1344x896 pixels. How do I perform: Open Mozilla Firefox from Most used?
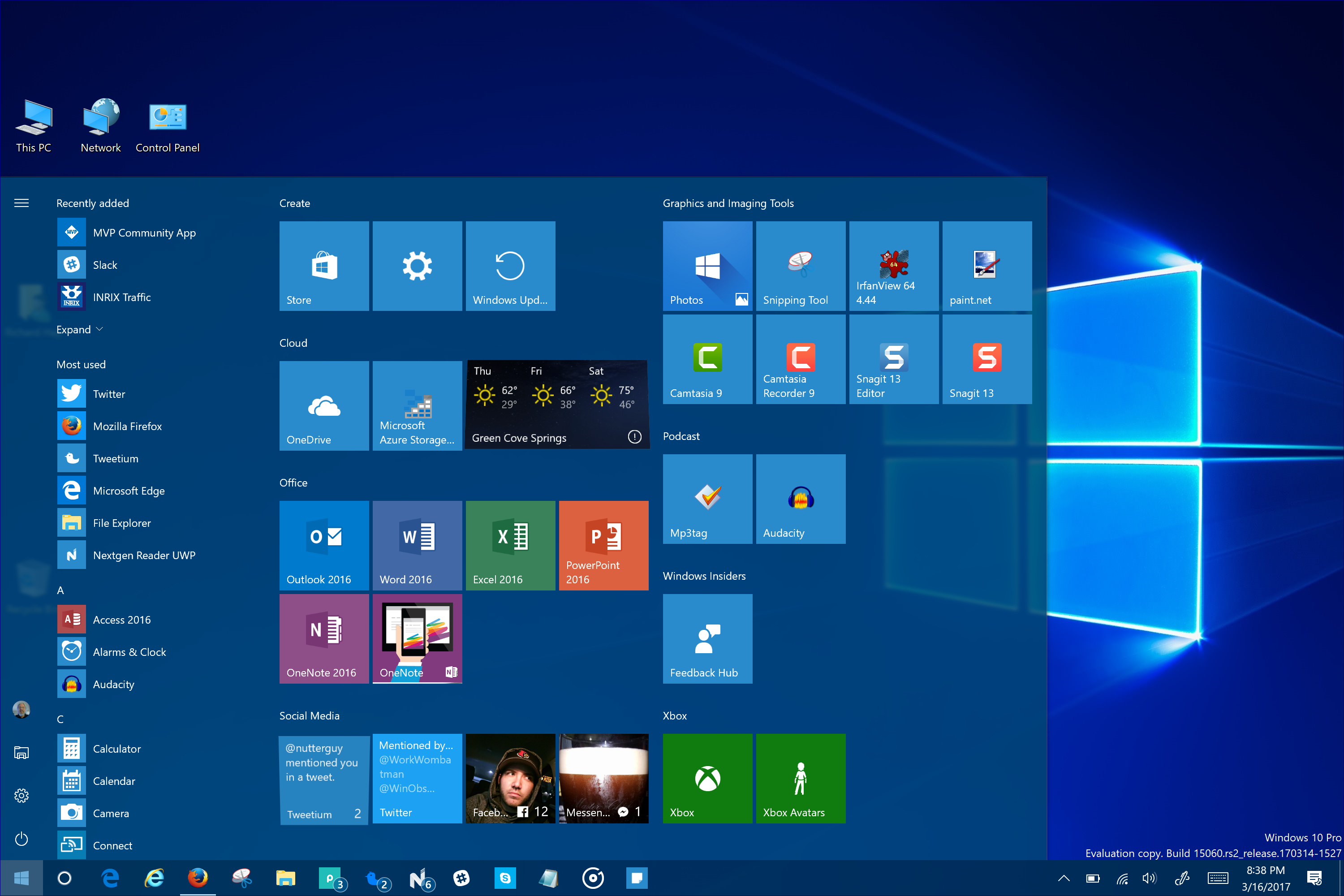127,426
